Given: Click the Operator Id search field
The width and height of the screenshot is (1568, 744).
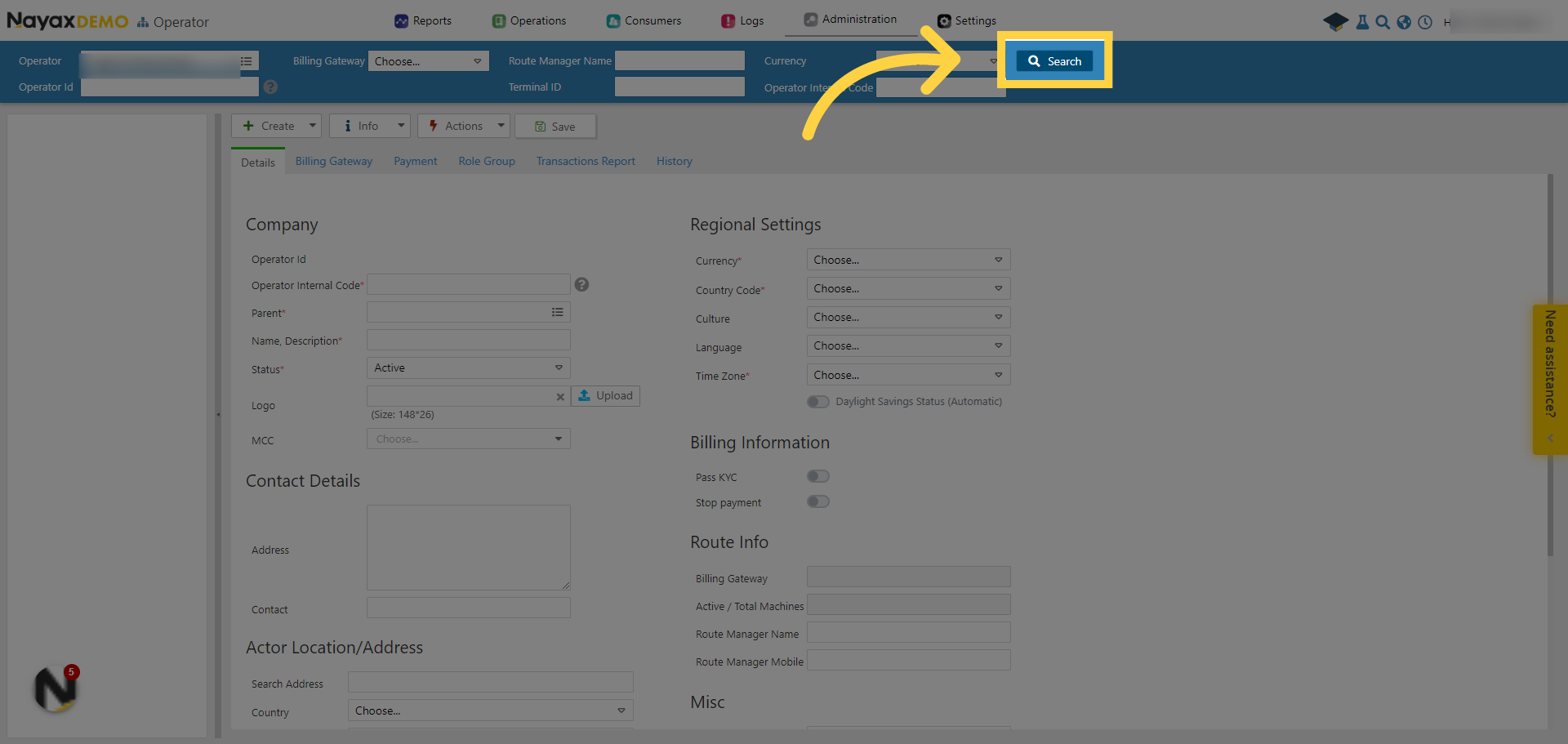Looking at the screenshot, I should tap(170, 87).
